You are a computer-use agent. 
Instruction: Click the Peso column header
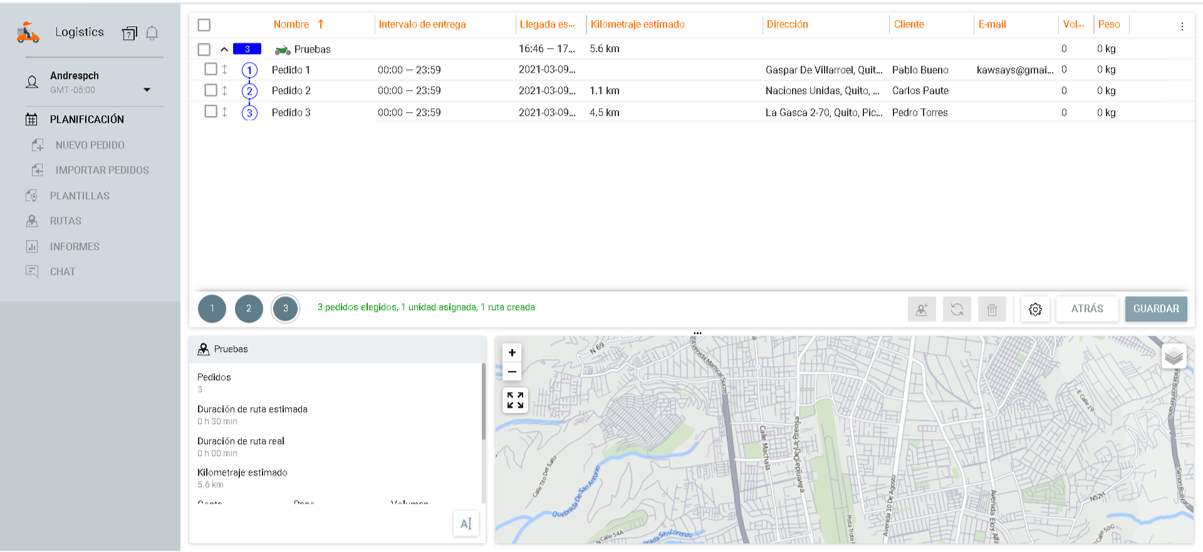(1108, 24)
